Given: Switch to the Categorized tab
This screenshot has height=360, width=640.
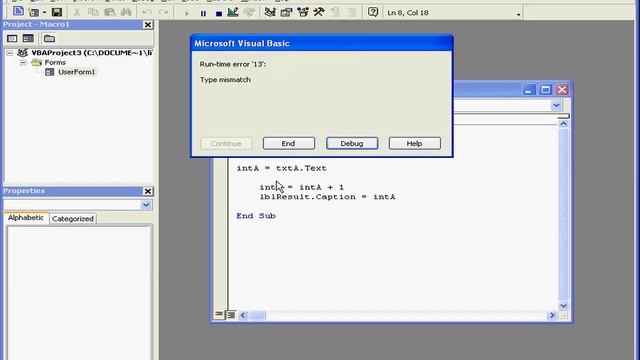Looking at the screenshot, I should point(73,219).
